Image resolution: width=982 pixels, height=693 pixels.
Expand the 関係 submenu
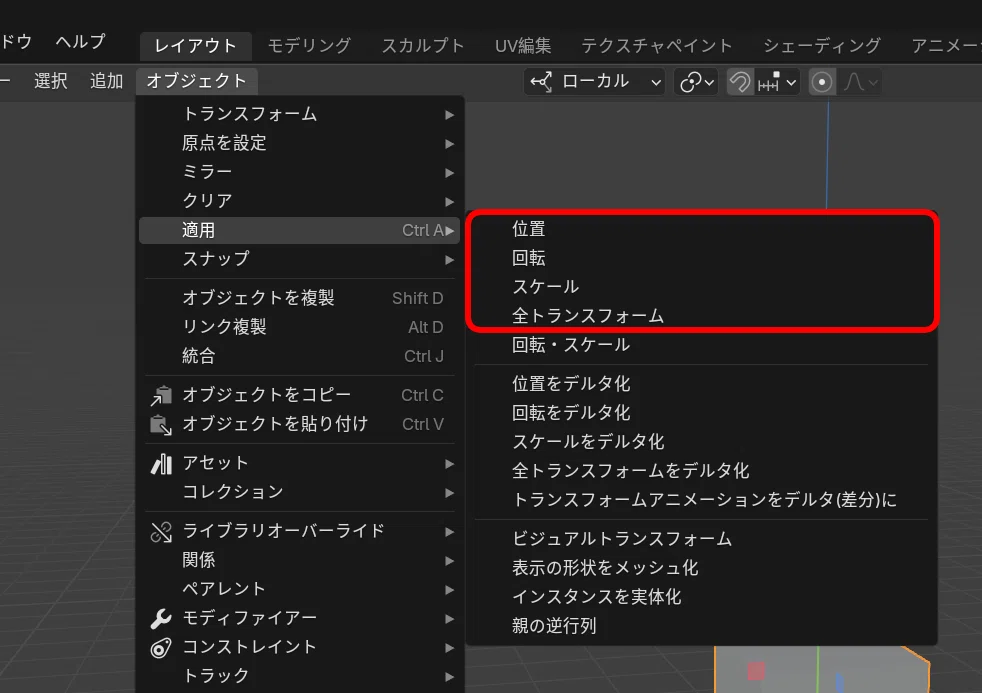click(x=299, y=560)
